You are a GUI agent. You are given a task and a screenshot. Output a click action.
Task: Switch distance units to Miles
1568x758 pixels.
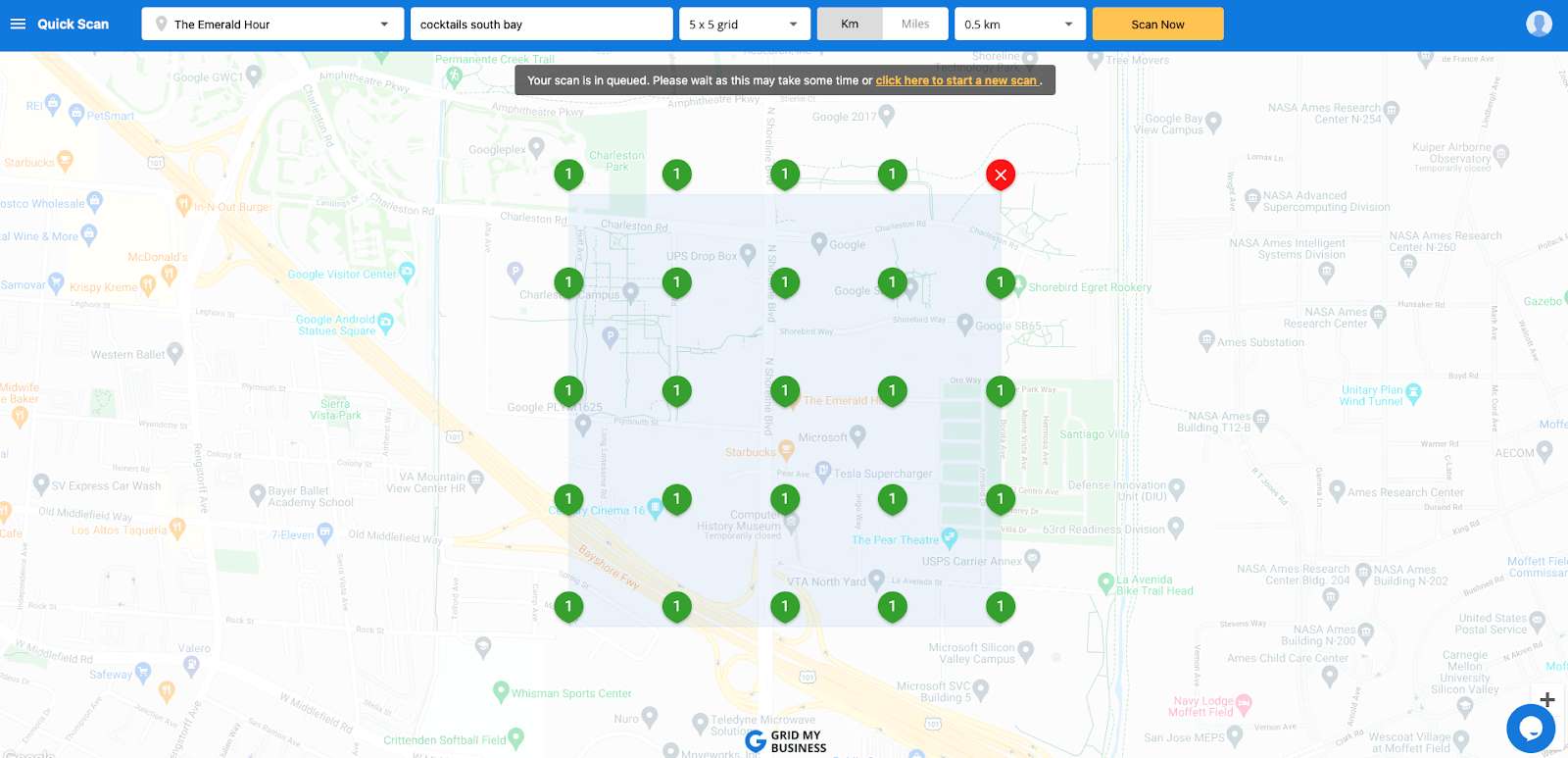pos(915,24)
